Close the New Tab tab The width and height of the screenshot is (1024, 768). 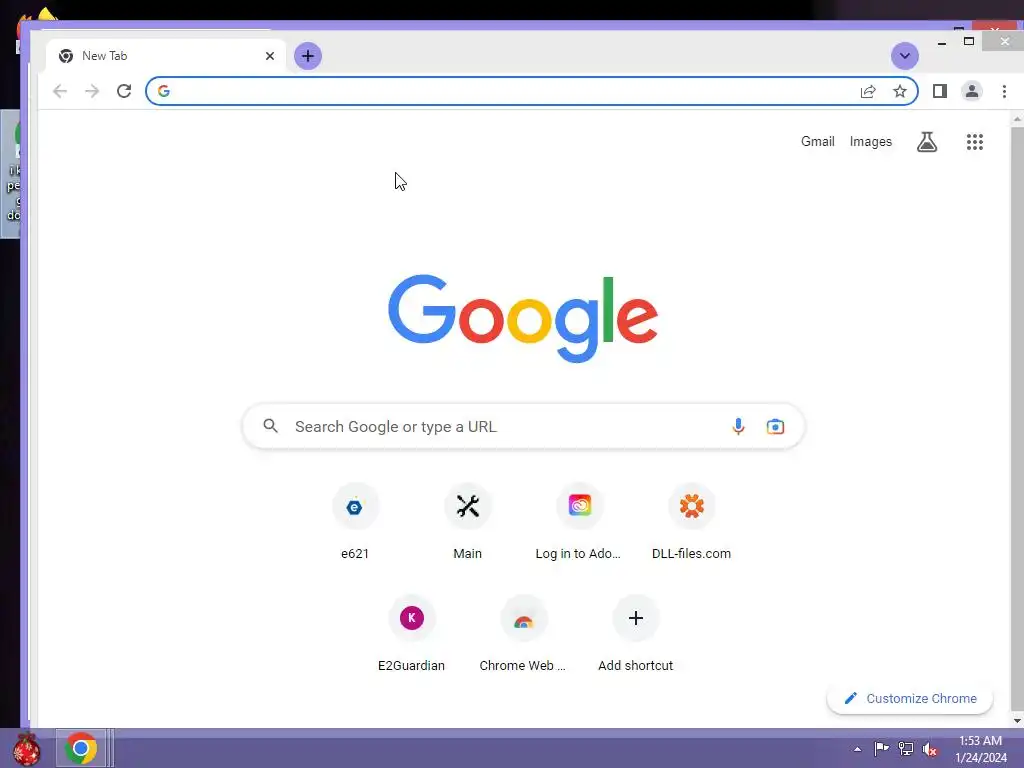tap(270, 56)
